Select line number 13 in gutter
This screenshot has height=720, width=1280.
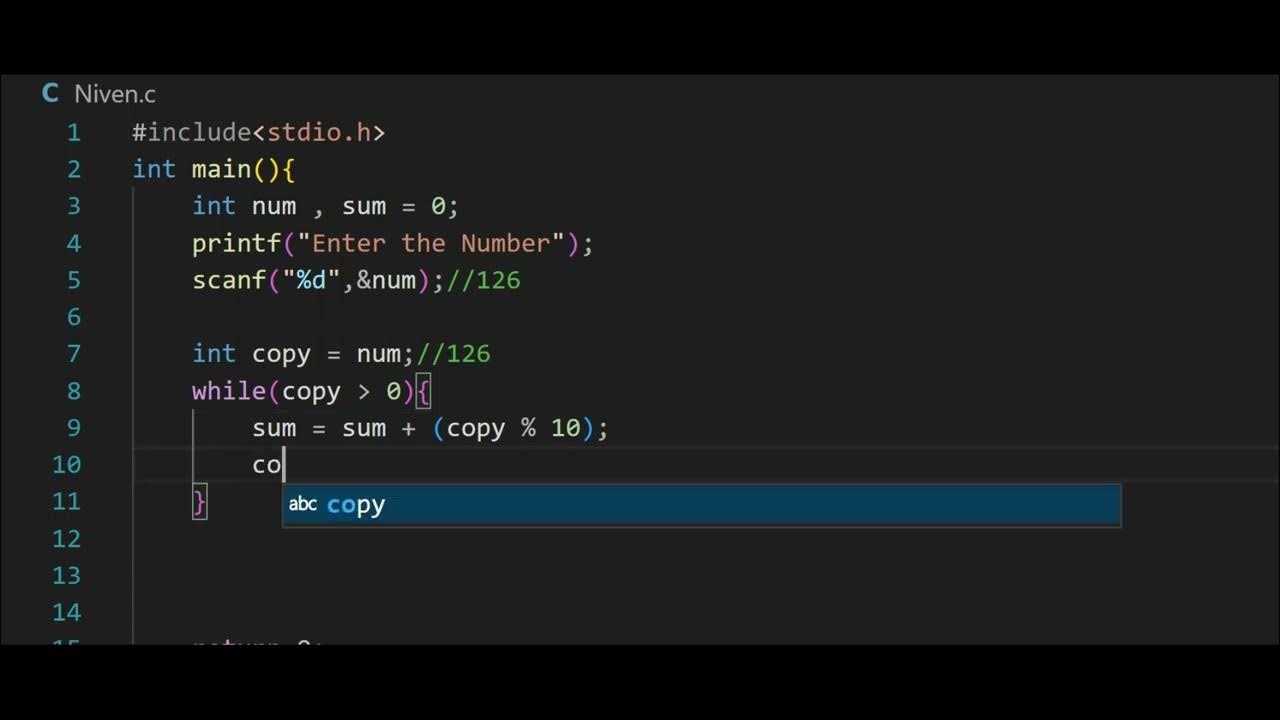click(x=66, y=576)
